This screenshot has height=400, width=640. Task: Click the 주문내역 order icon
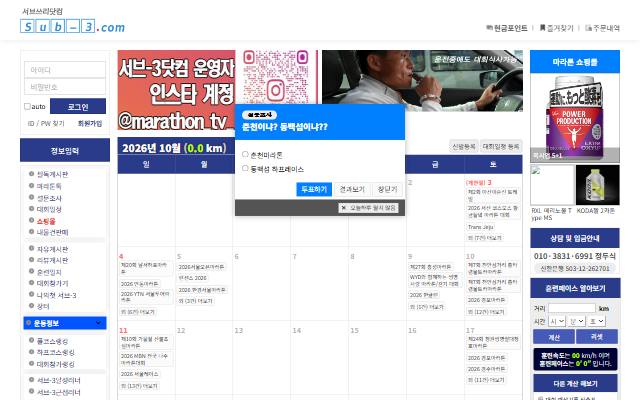[588, 28]
